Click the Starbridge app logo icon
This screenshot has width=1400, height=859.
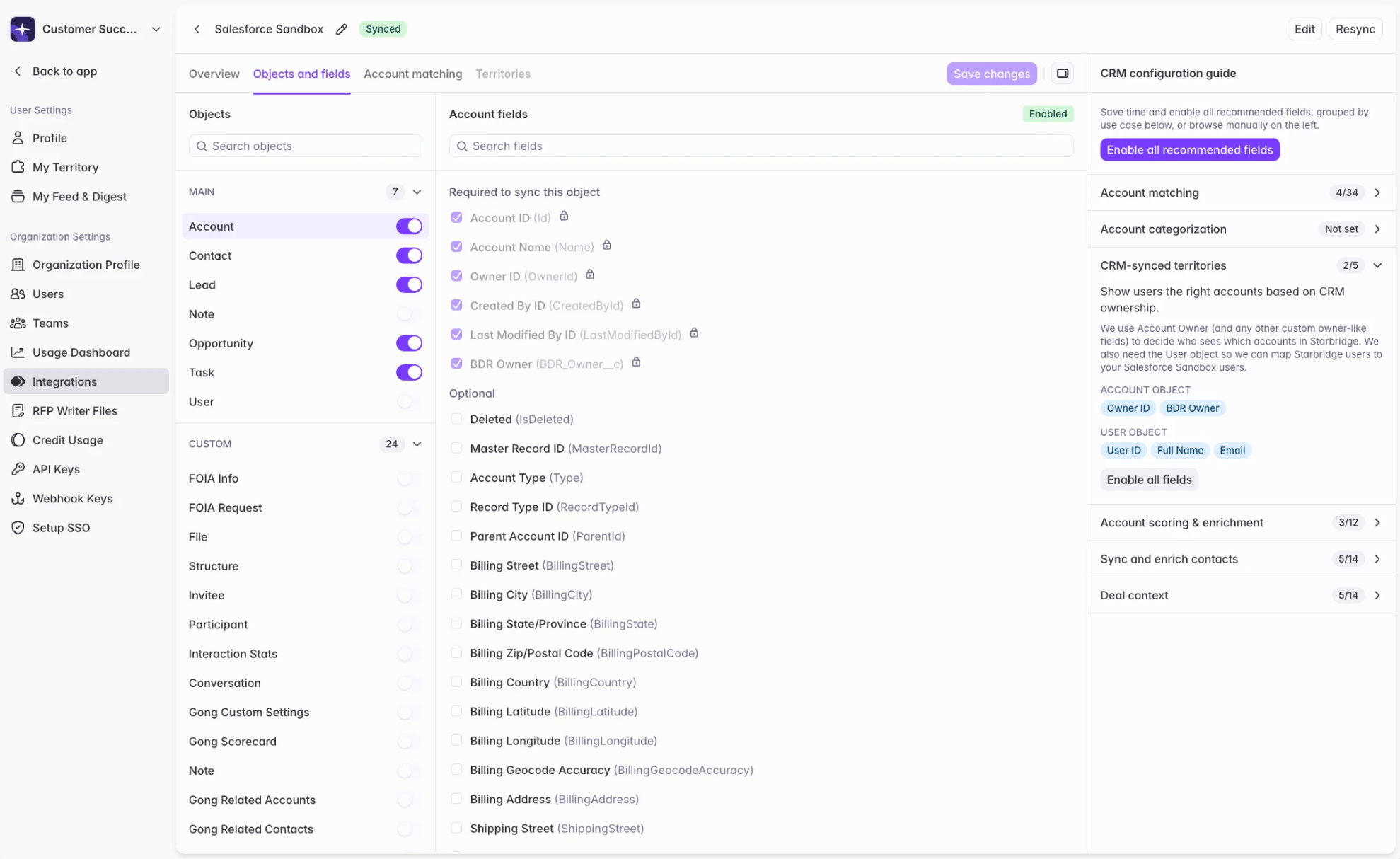coord(23,29)
